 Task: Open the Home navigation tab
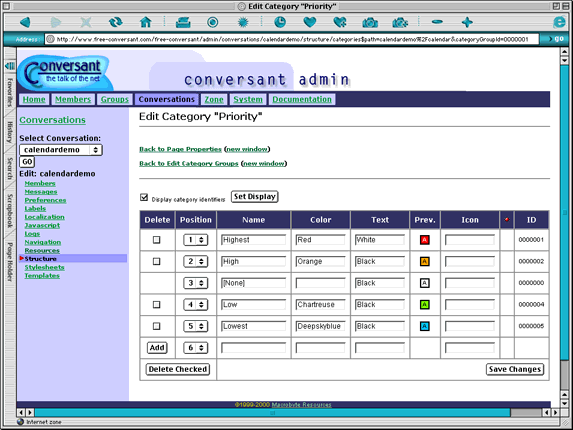[34, 99]
